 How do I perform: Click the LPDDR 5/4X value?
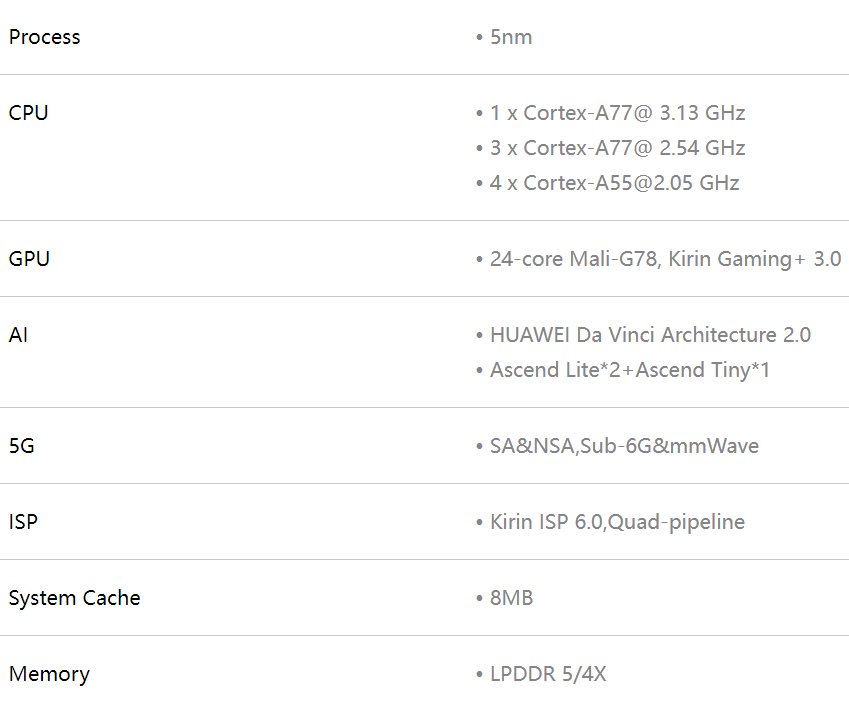(x=548, y=674)
